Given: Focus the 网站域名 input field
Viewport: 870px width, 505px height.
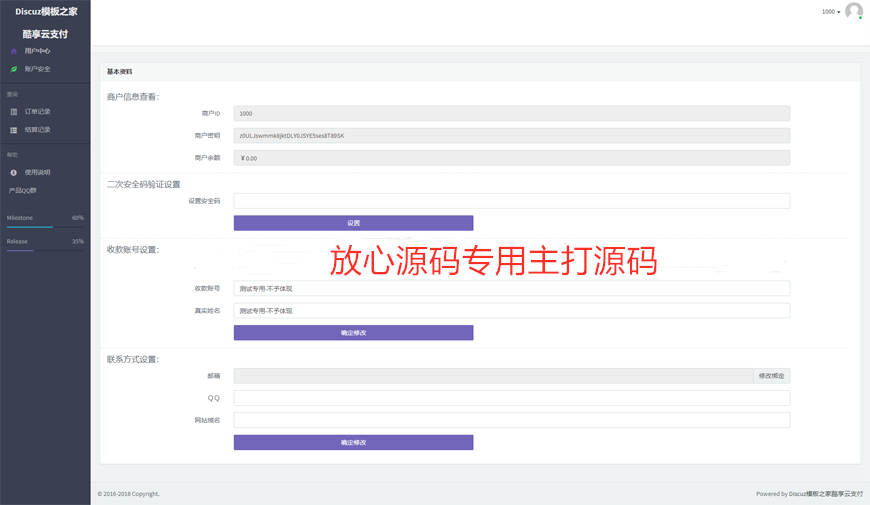Looking at the screenshot, I should click(x=512, y=420).
